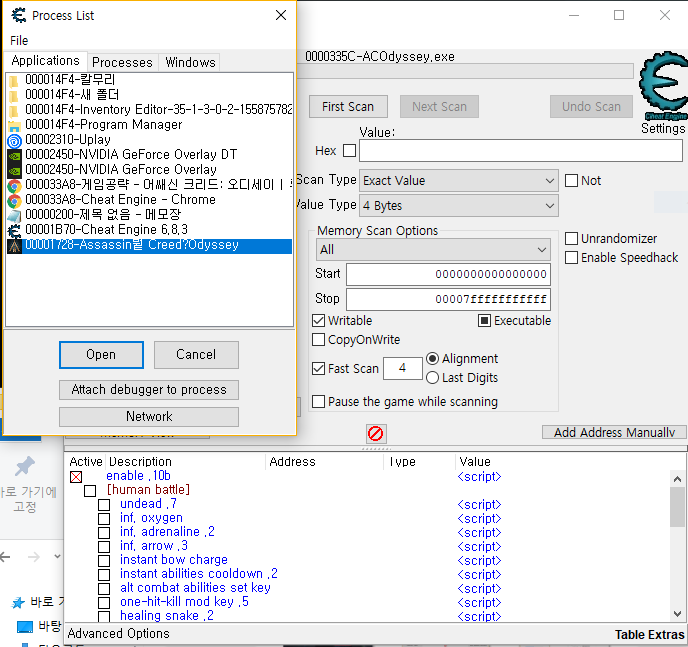
Task: Click the Cancel button
Action: 196,355
